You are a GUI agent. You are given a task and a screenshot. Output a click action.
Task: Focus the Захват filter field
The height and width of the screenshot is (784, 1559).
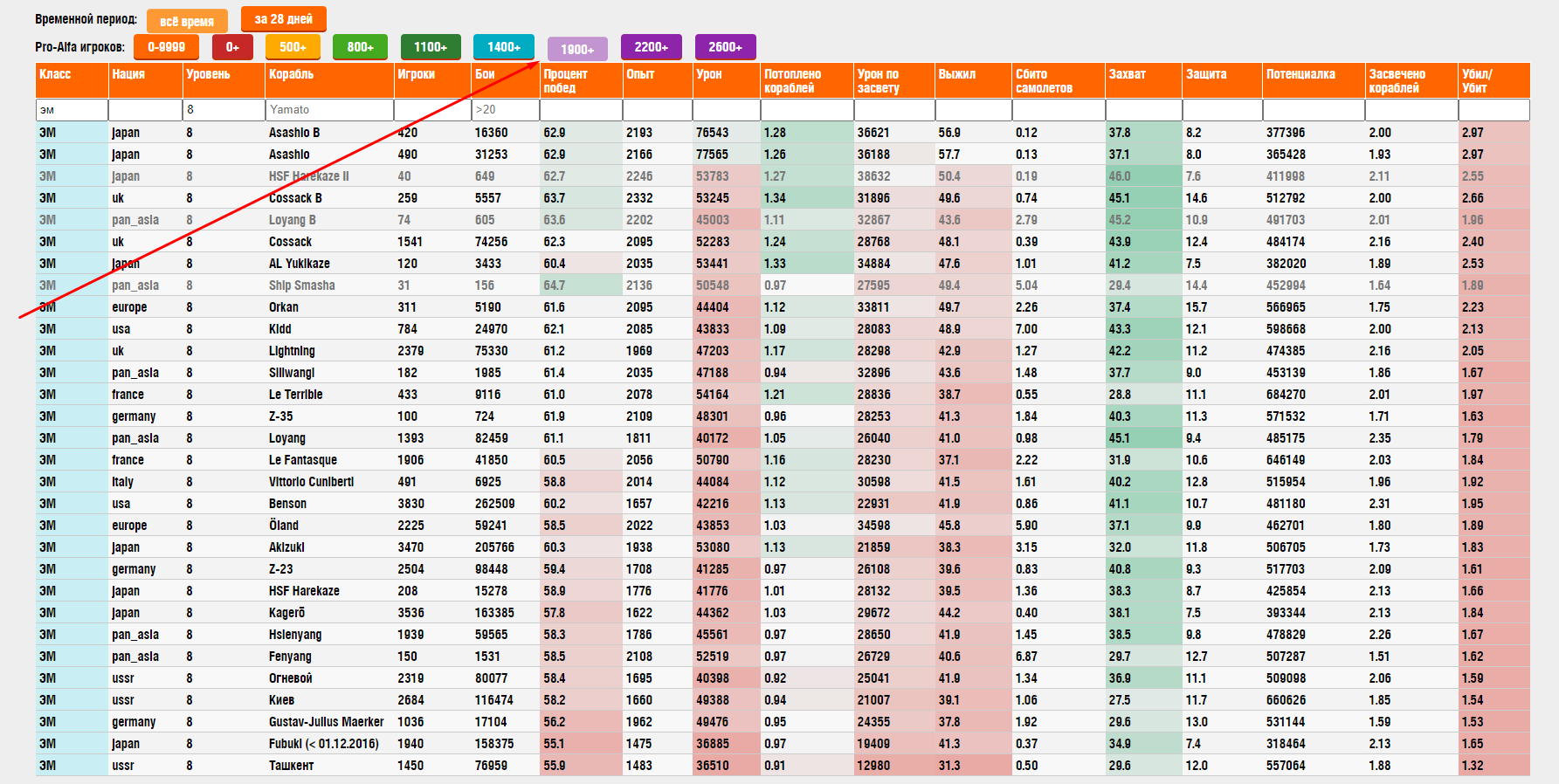point(1143,110)
